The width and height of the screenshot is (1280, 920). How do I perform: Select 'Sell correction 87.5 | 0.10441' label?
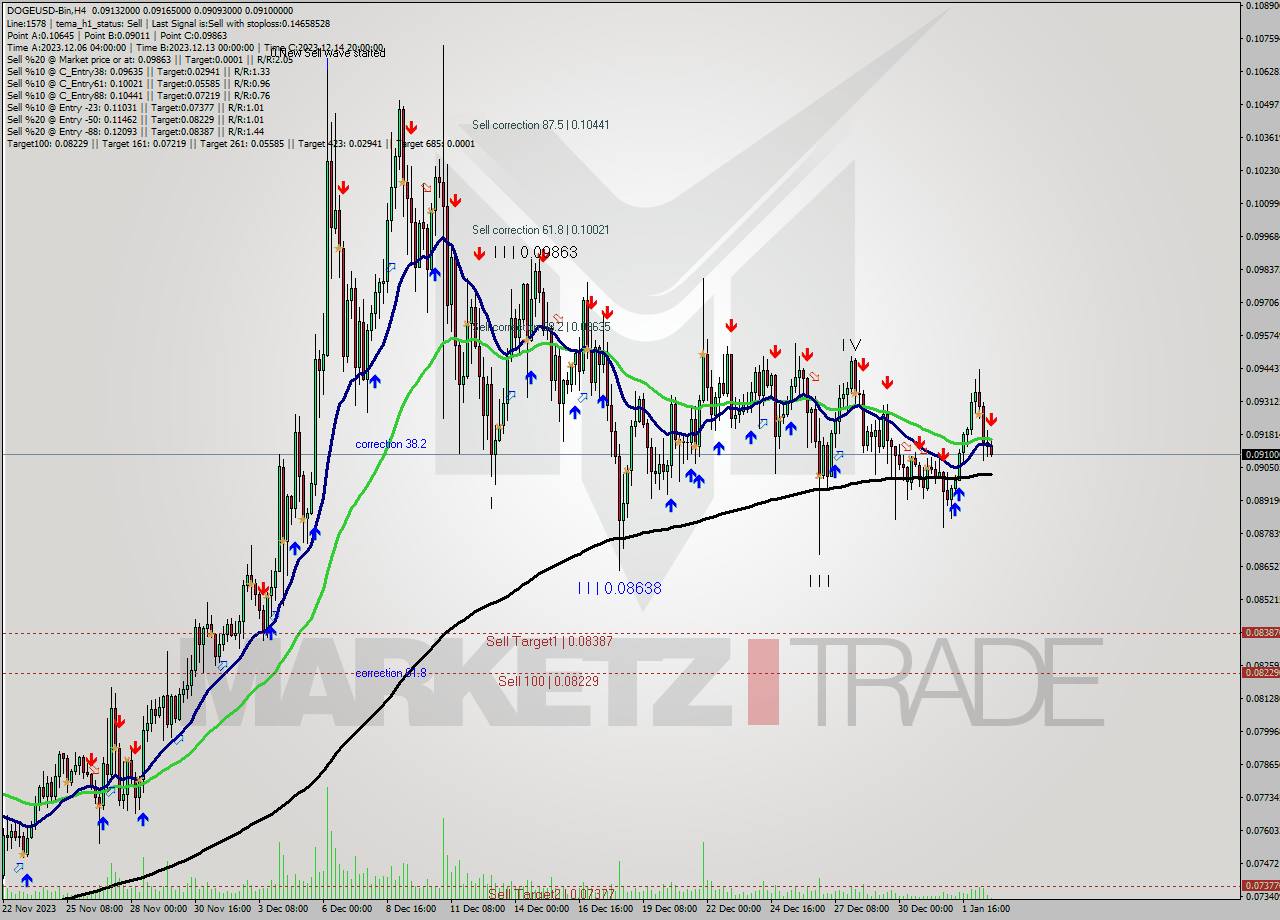(x=541, y=125)
